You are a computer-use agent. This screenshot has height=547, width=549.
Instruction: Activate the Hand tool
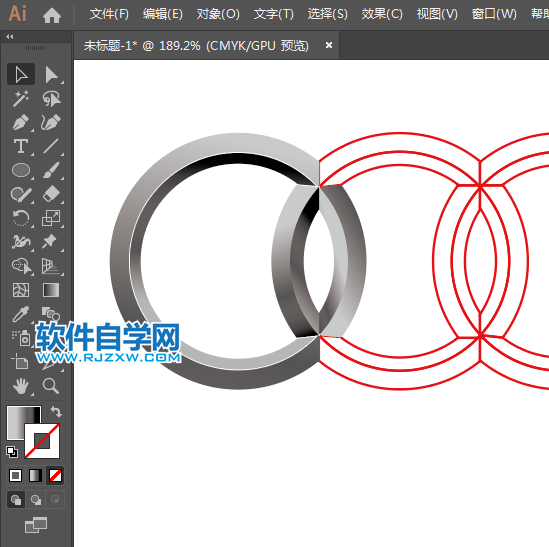pos(21,386)
